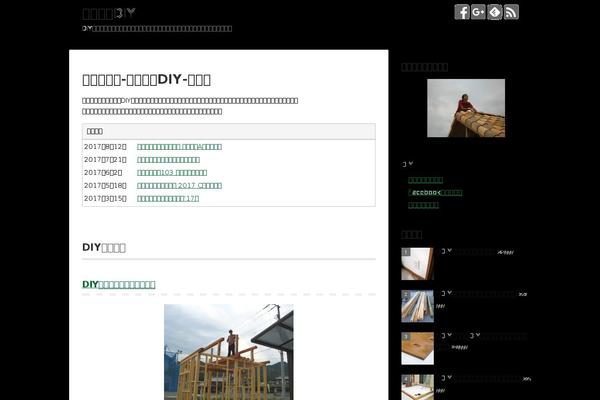Open popular post thumbnail number 3 plywood
Image resolution: width=600 pixels, height=400 pixels.
(417, 348)
